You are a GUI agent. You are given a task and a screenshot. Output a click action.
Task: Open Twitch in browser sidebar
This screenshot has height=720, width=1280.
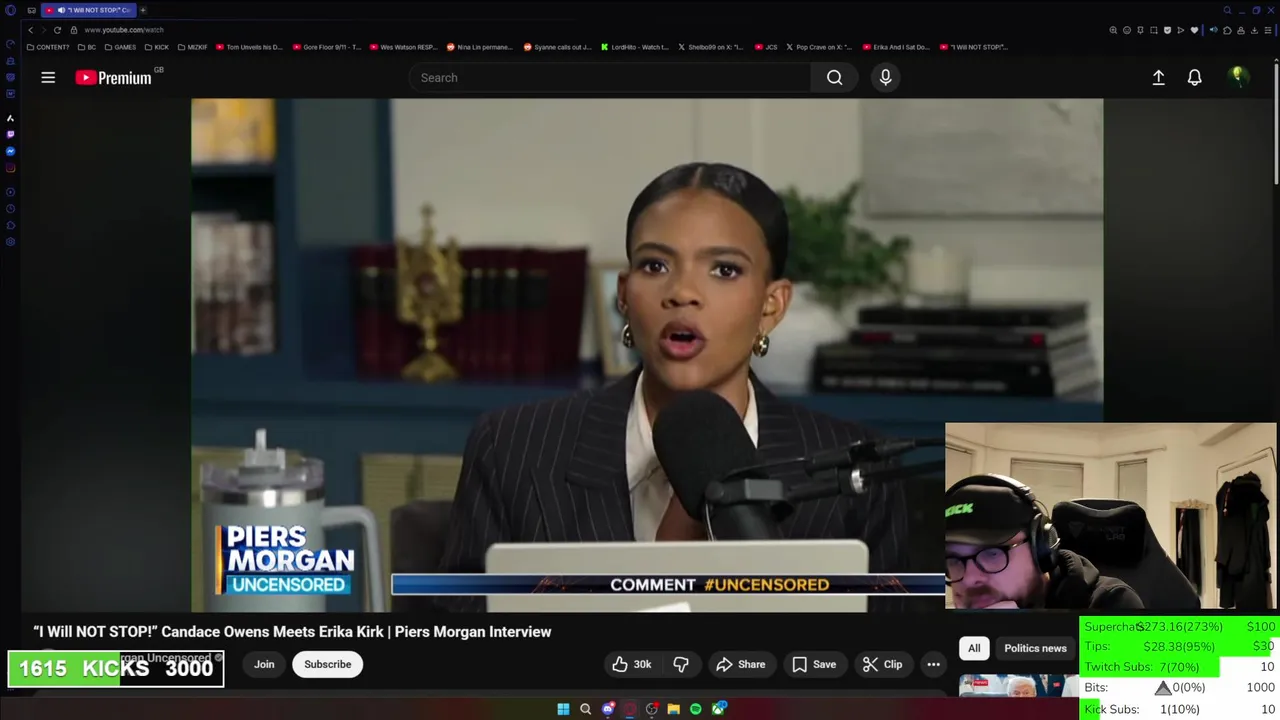(x=10, y=134)
